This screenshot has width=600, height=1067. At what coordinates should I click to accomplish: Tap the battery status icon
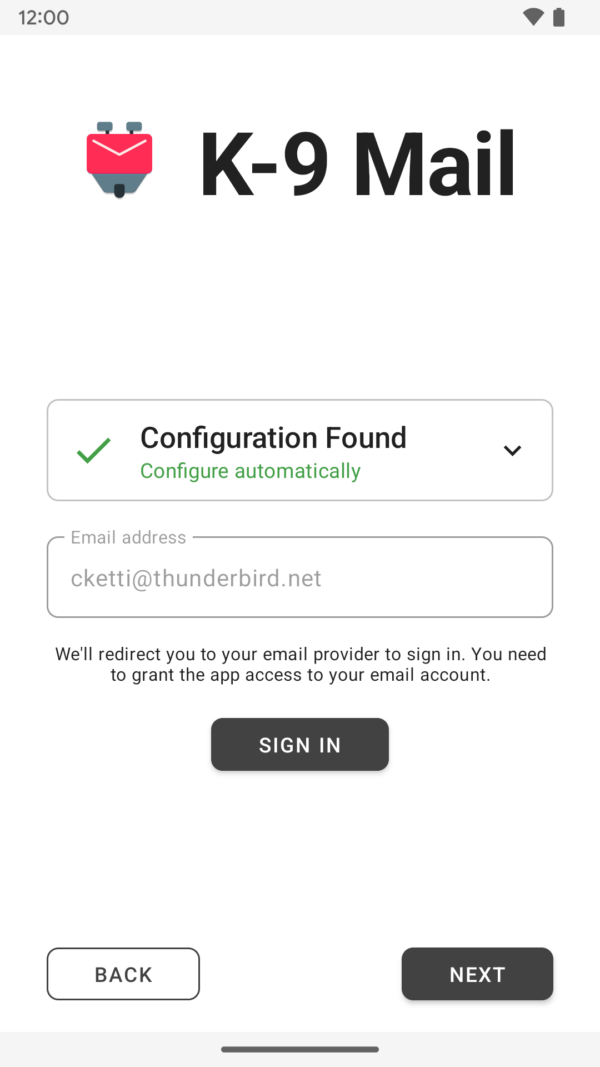(x=559, y=17)
